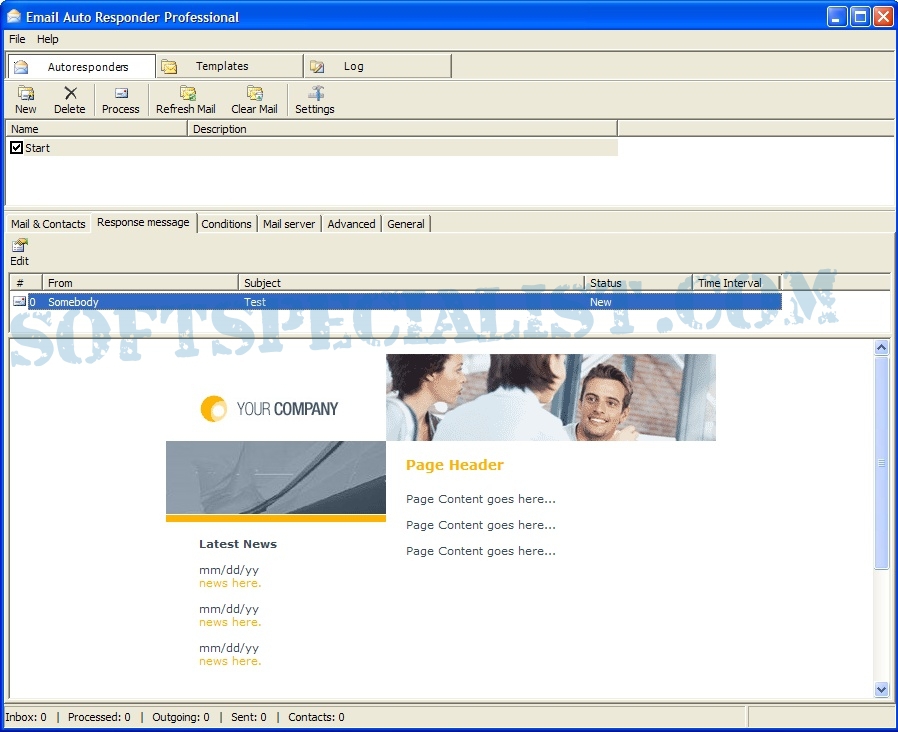Click the Delete toolbar icon
This screenshot has width=898, height=732.
pos(70,94)
